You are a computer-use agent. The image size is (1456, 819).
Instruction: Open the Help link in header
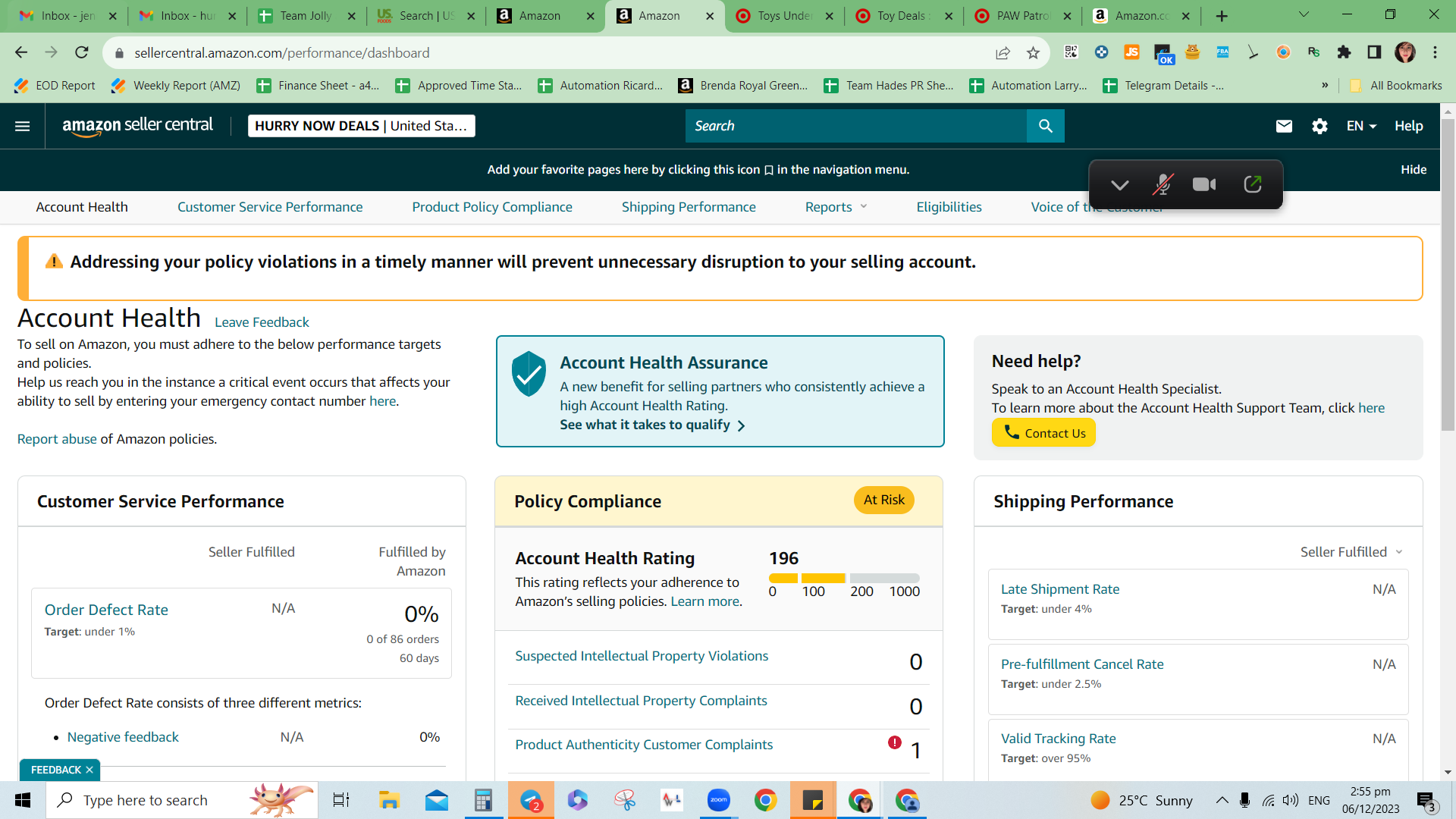tap(1408, 126)
